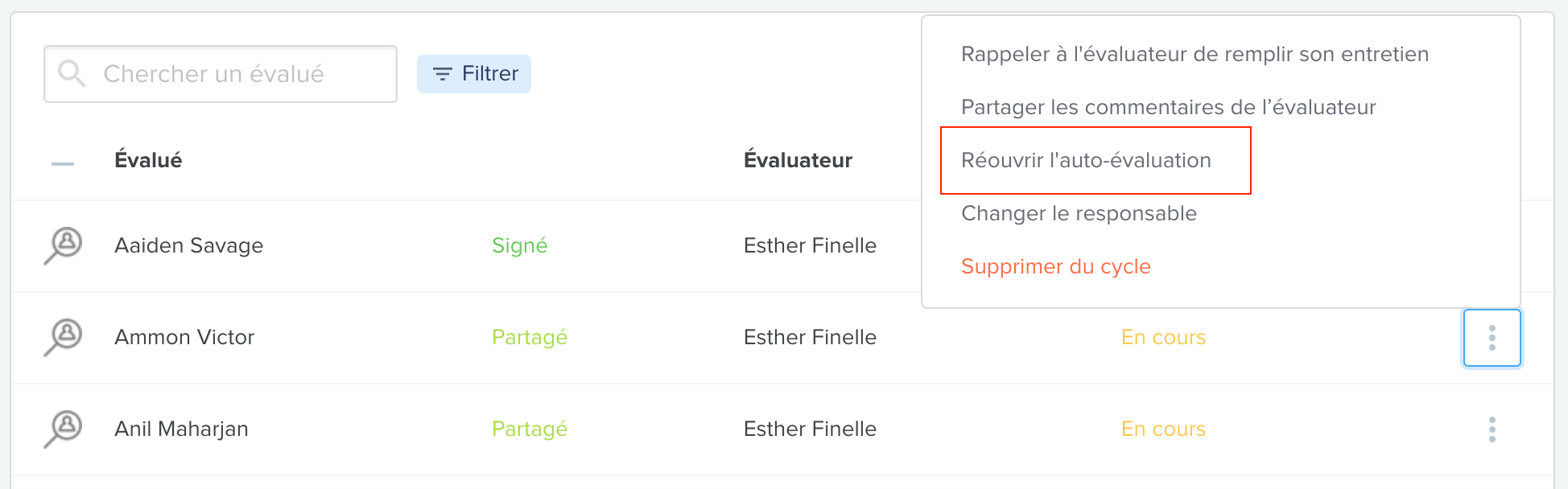Toggle the select-all checkbox in header
1568x489 pixels.
tap(63, 163)
